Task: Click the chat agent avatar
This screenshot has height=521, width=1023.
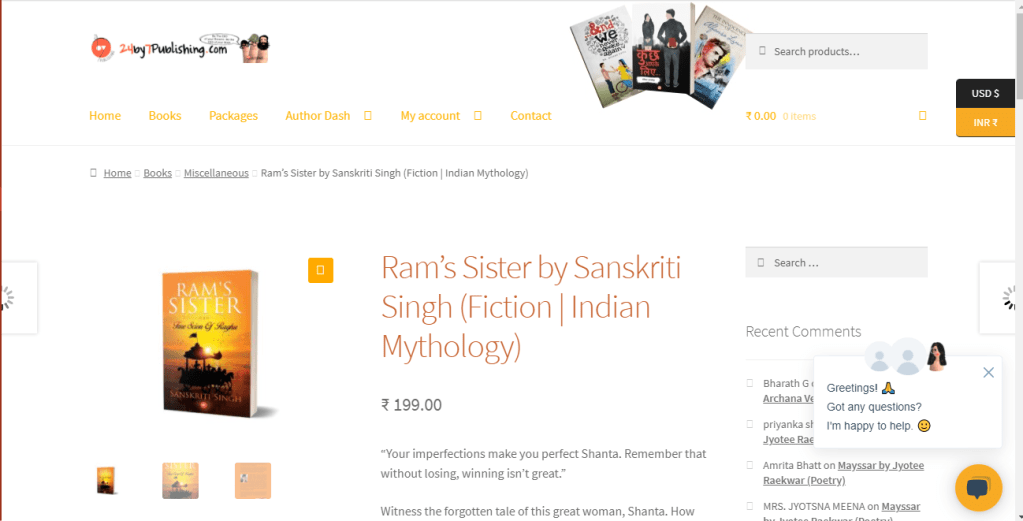Action: click(936, 355)
